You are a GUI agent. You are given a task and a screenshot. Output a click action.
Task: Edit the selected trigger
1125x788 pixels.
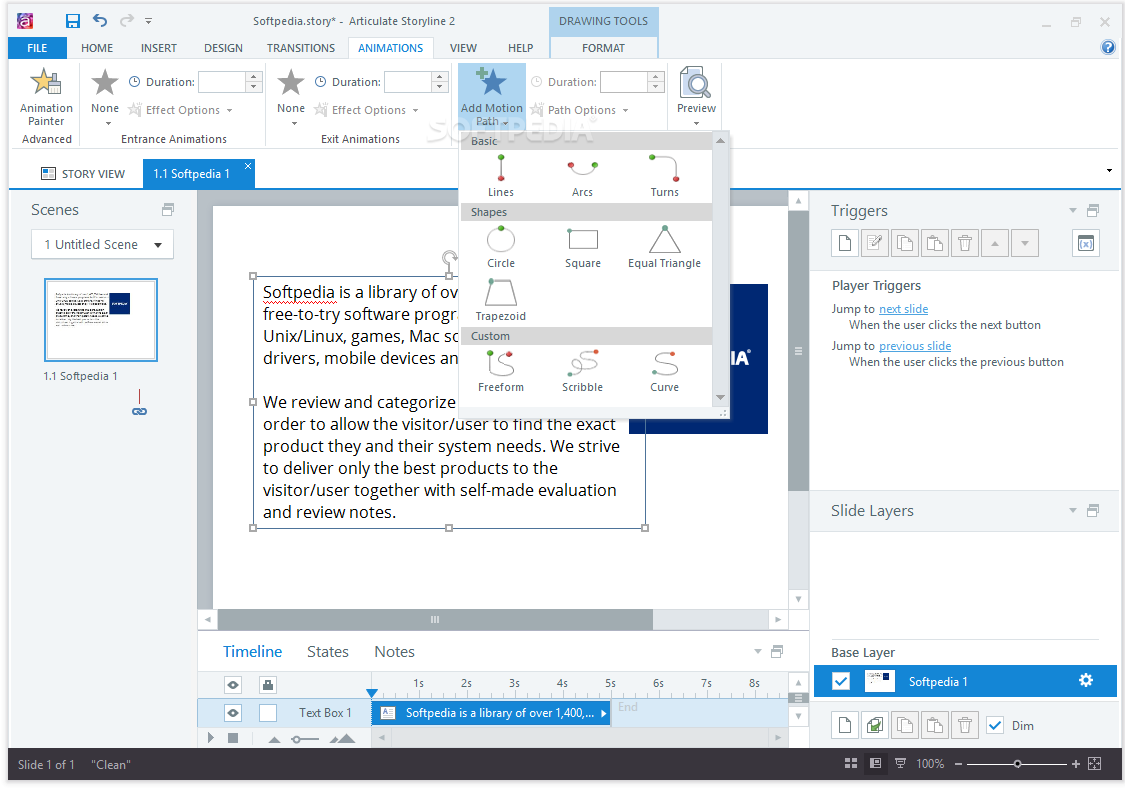(875, 243)
